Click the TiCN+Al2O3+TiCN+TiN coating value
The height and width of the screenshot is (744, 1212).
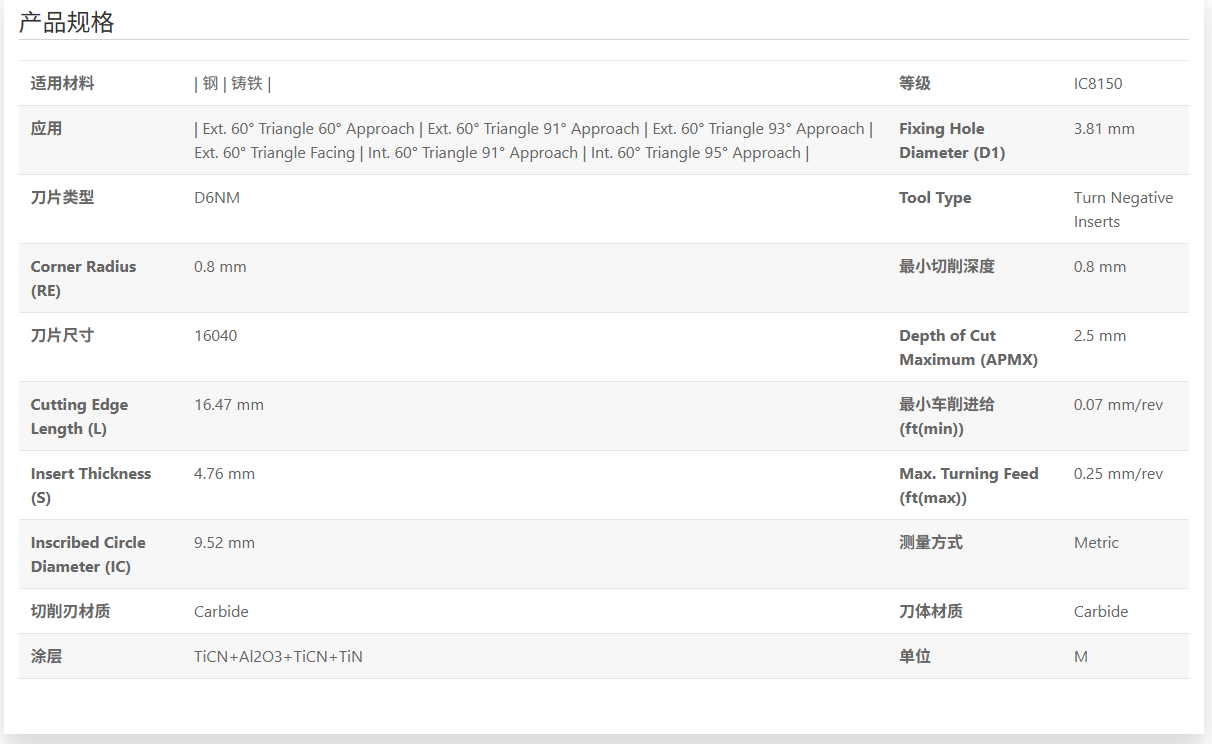(x=278, y=657)
